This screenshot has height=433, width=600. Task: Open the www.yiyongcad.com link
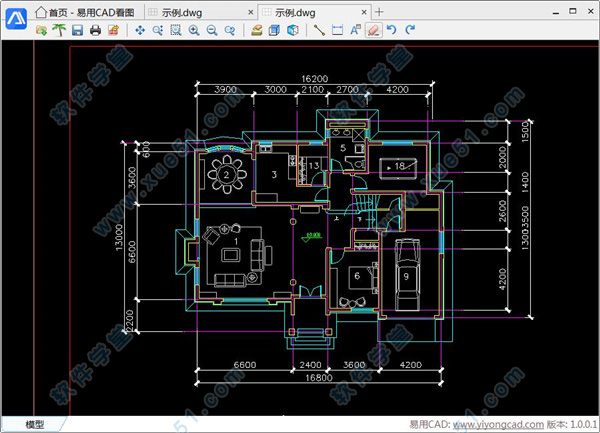pos(493,424)
